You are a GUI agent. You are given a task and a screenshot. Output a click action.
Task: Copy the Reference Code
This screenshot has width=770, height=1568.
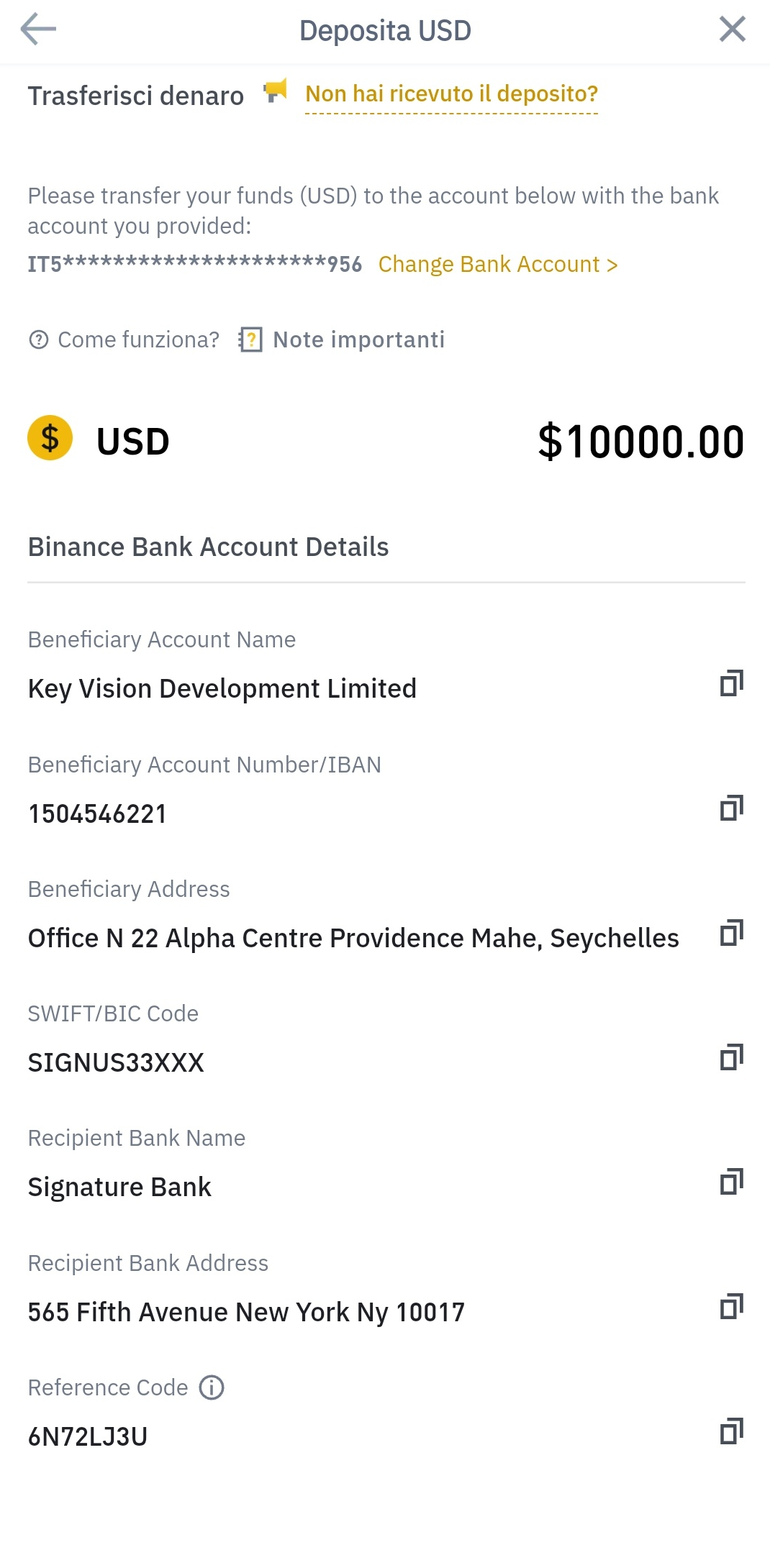click(731, 1431)
